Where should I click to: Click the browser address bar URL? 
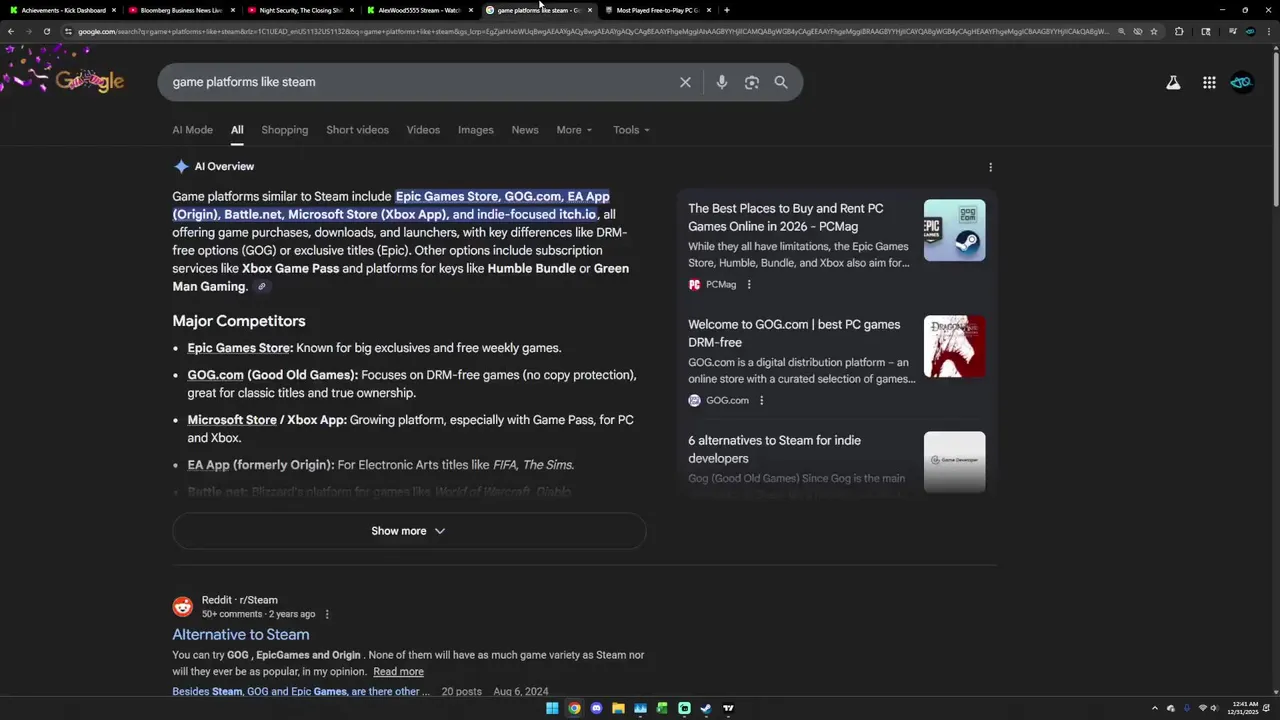pyautogui.click(x=592, y=31)
